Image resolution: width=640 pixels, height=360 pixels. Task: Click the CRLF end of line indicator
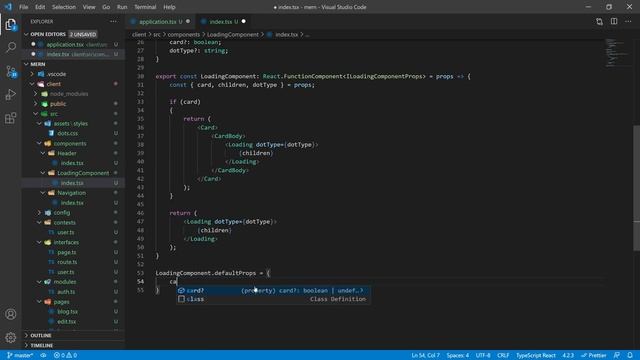[503, 356]
